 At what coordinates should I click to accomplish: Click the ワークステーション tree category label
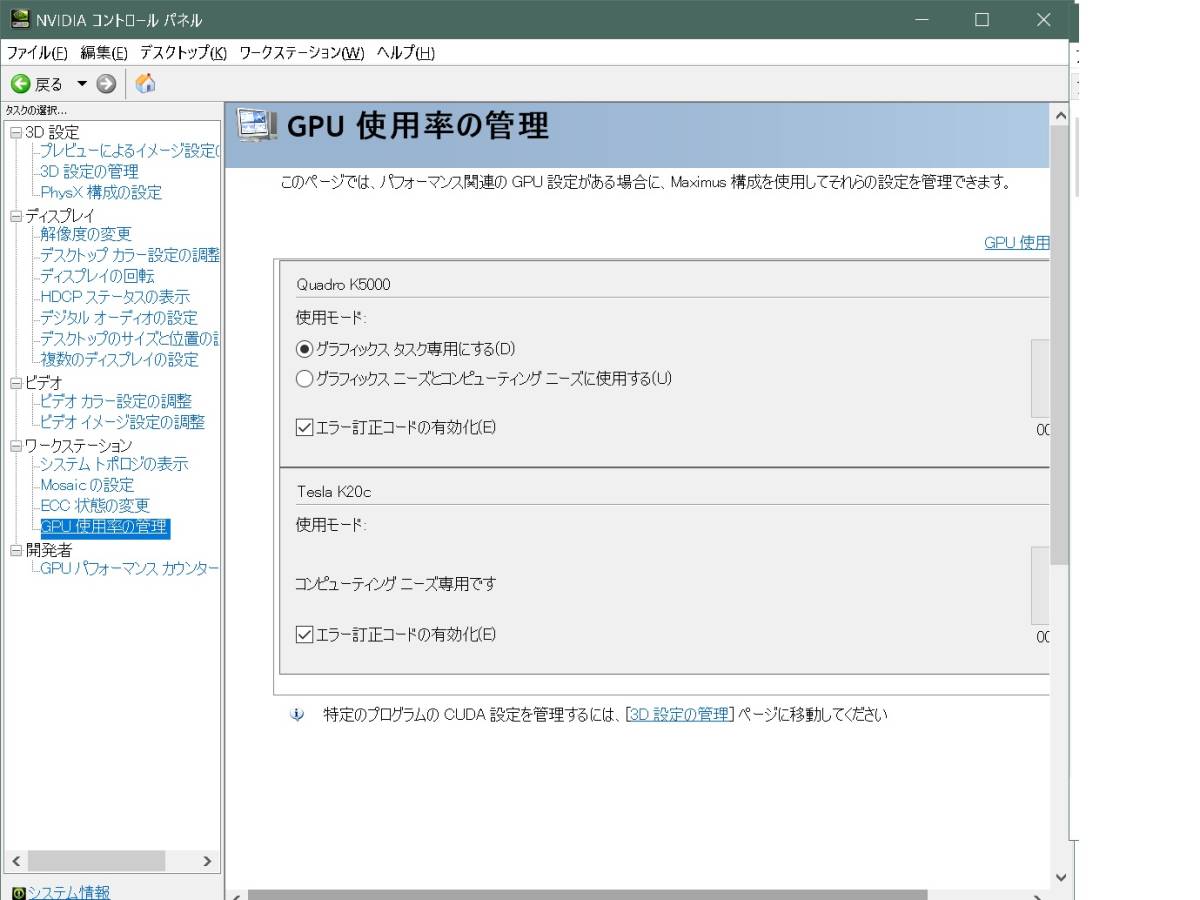coord(78,445)
